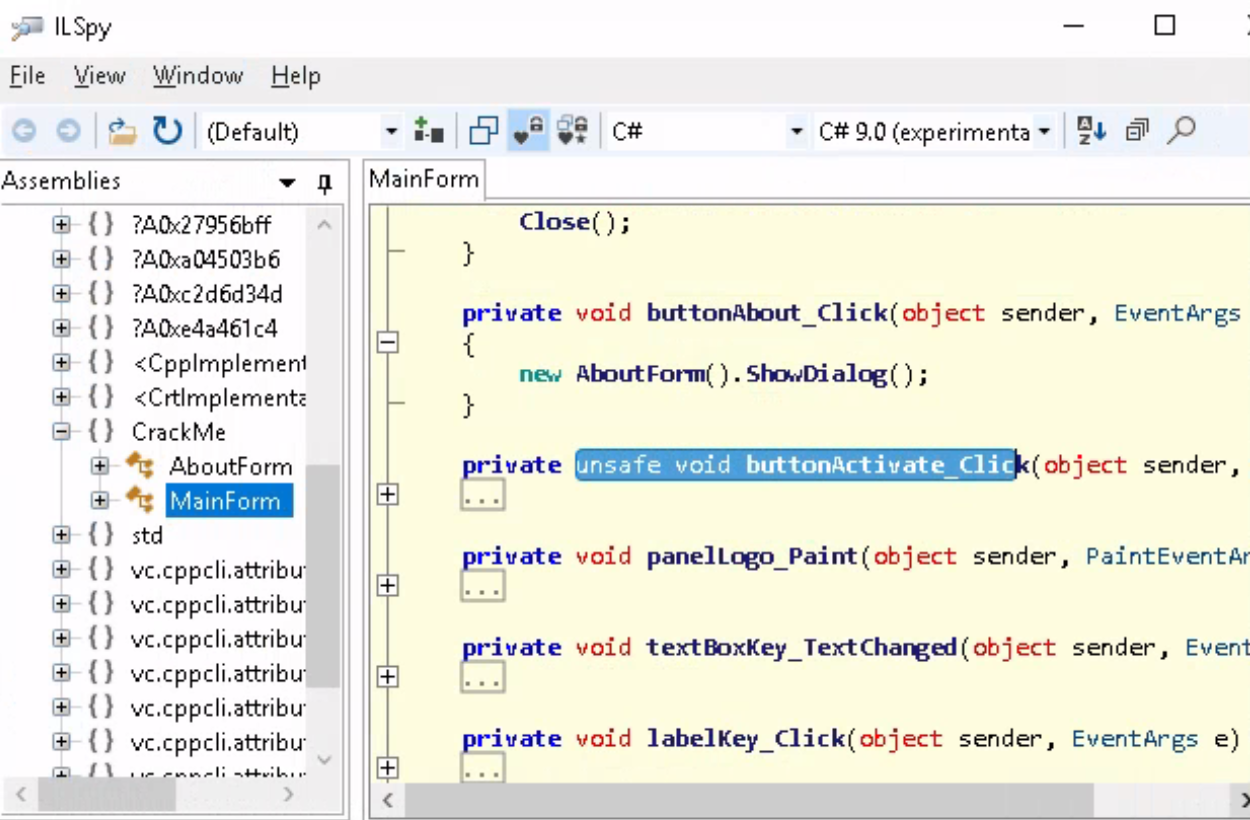Image resolution: width=1250 pixels, height=820 pixels.
Task: Click the Back navigation arrow
Action: pos(24,131)
